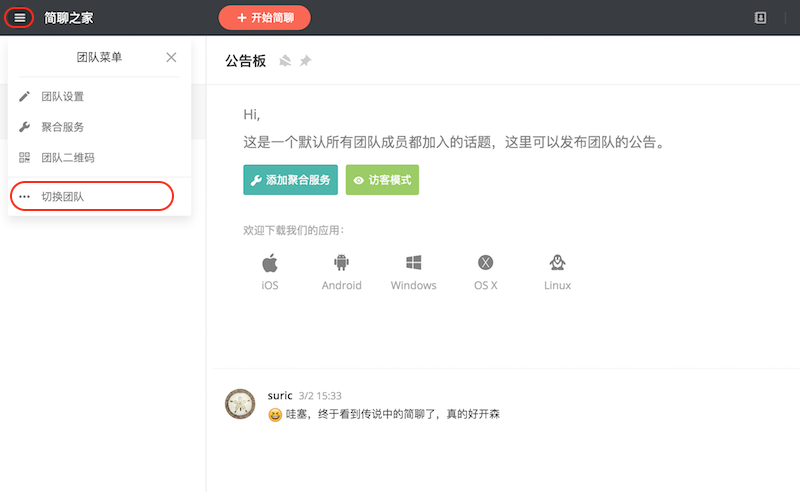800x492 pixels.
Task: Click the Android robot icon
Action: [x=341, y=264]
